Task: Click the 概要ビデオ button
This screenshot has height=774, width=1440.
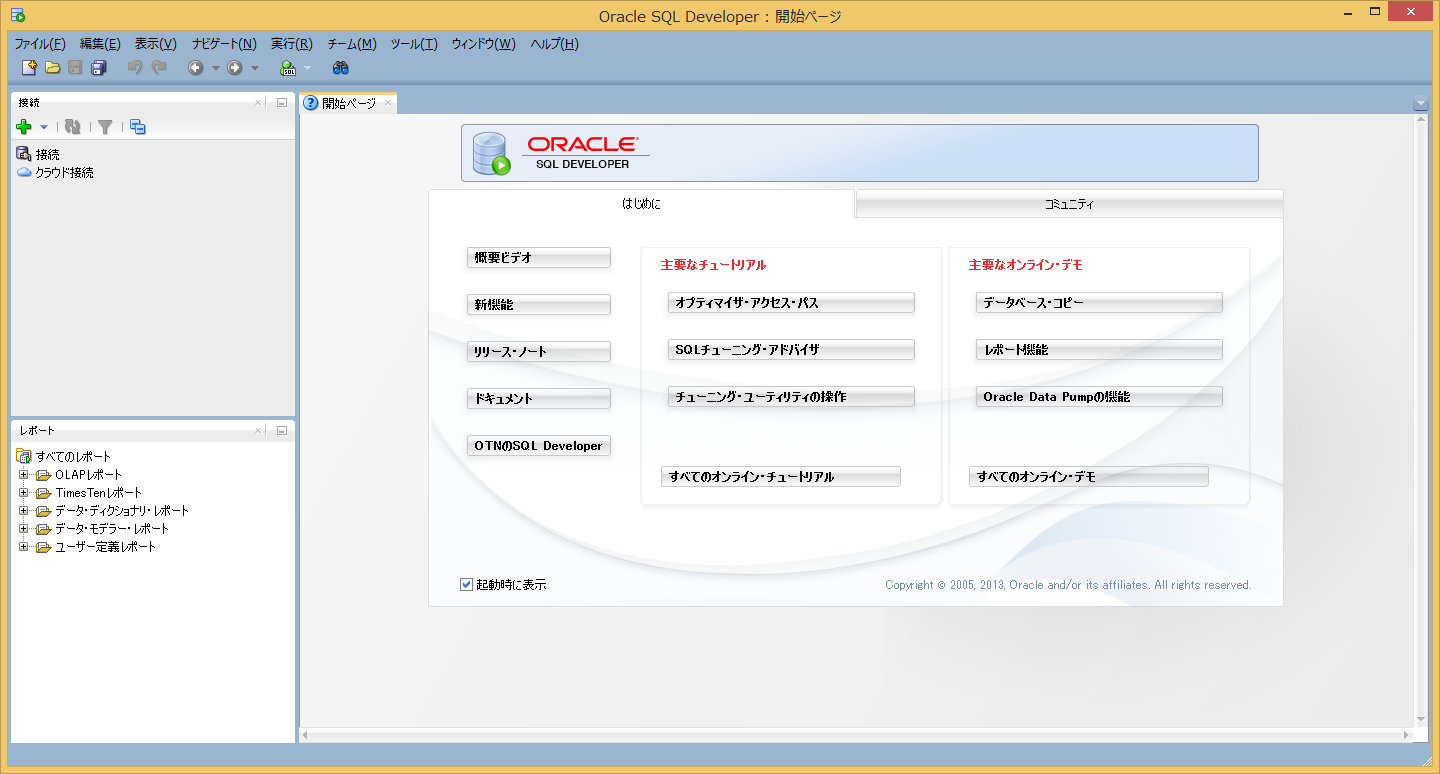Action: pyautogui.click(x=538, y=258)
